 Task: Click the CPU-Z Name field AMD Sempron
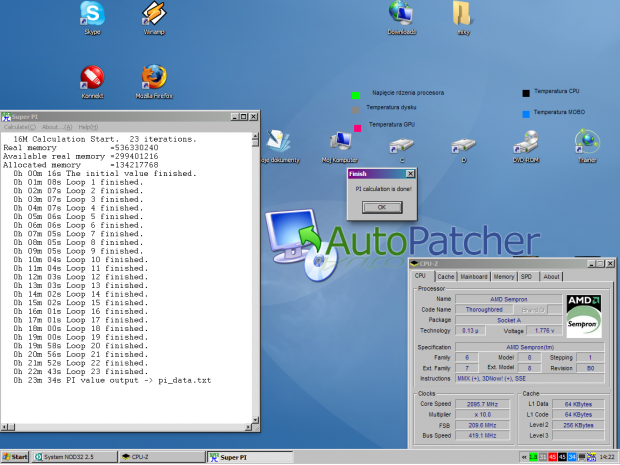tap(508, 299)
